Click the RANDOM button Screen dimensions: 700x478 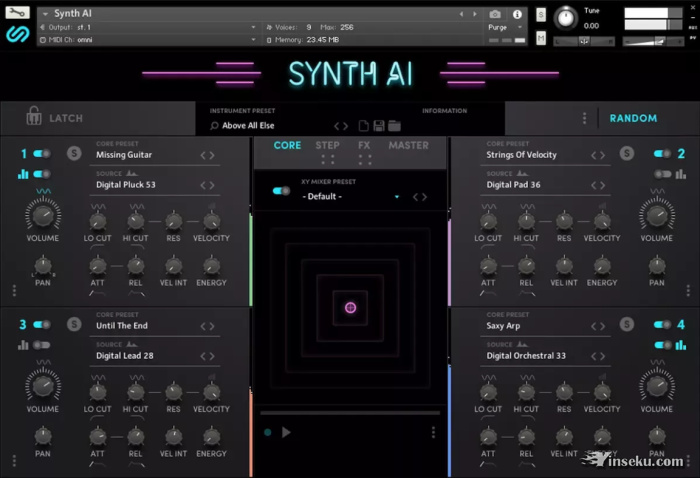pos(633,118)
